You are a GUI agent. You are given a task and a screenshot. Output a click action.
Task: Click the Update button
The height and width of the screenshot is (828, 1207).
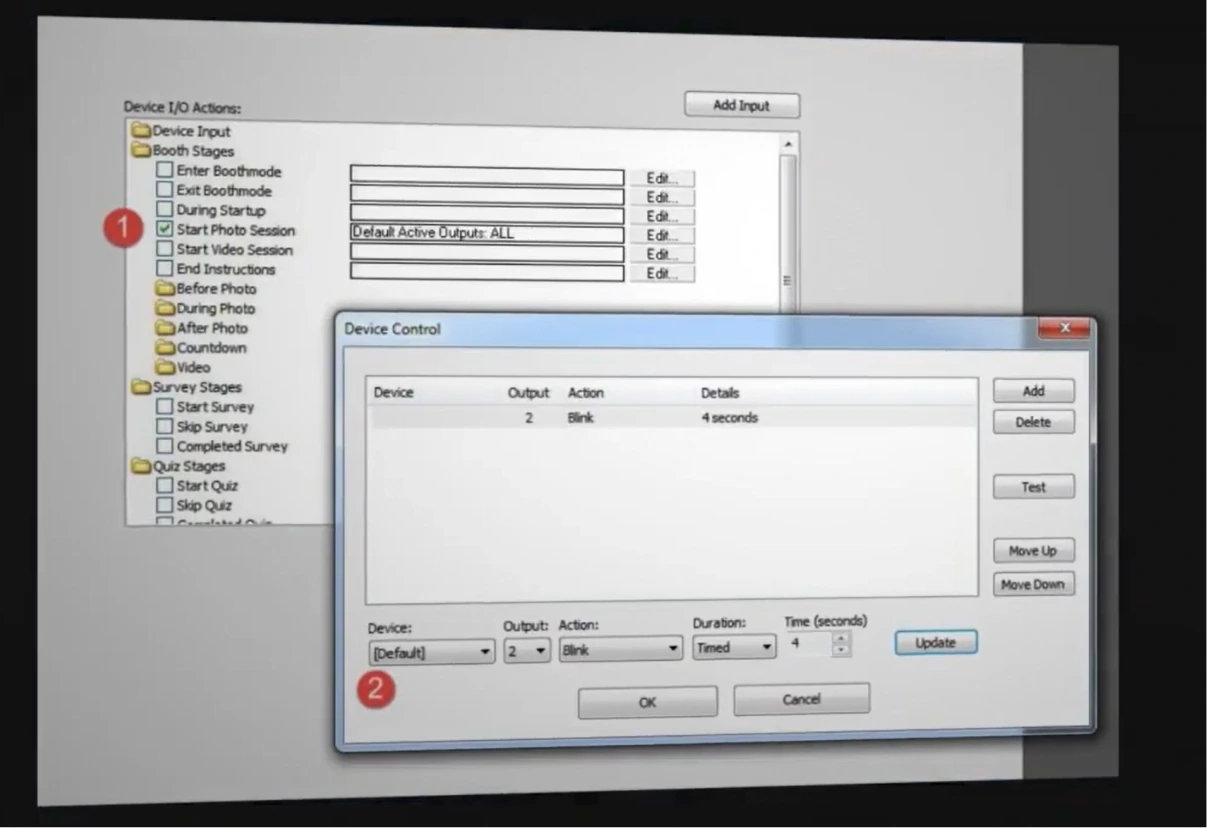click(935, 642)
